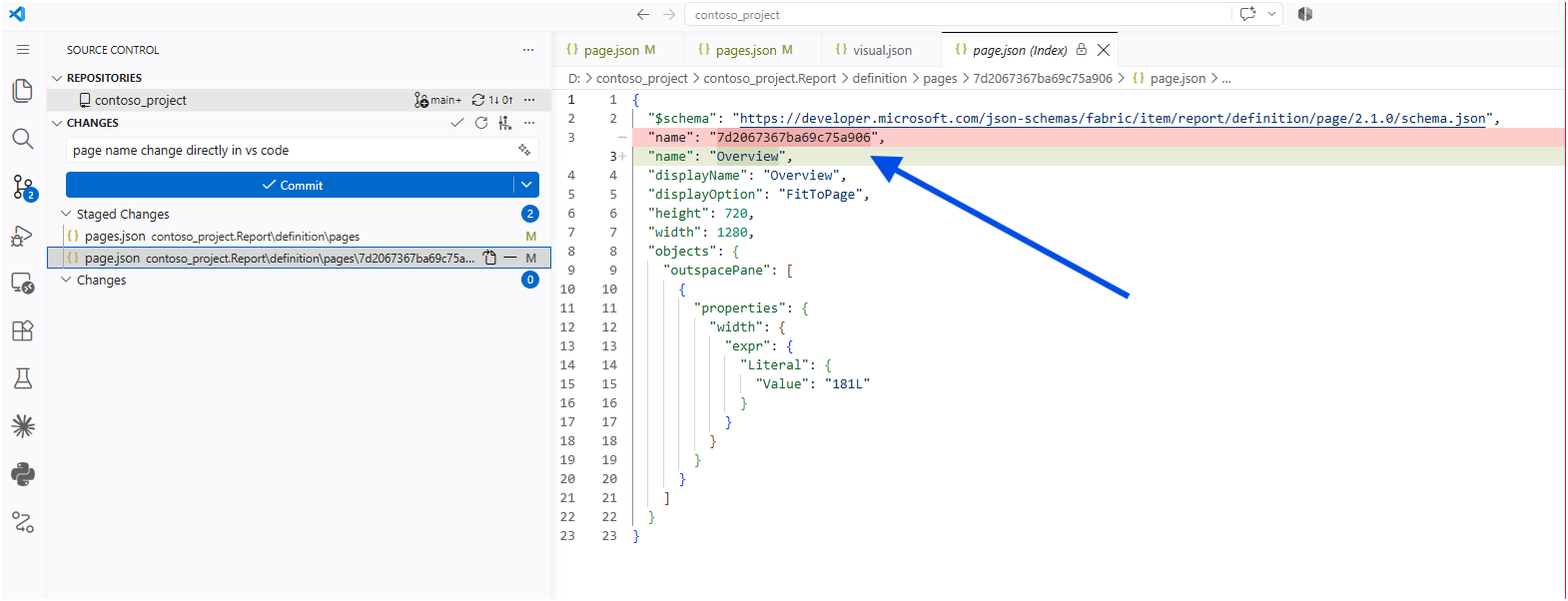Open Source Control view with badge 2
The image size is (1568, 601).
[23, 187]
